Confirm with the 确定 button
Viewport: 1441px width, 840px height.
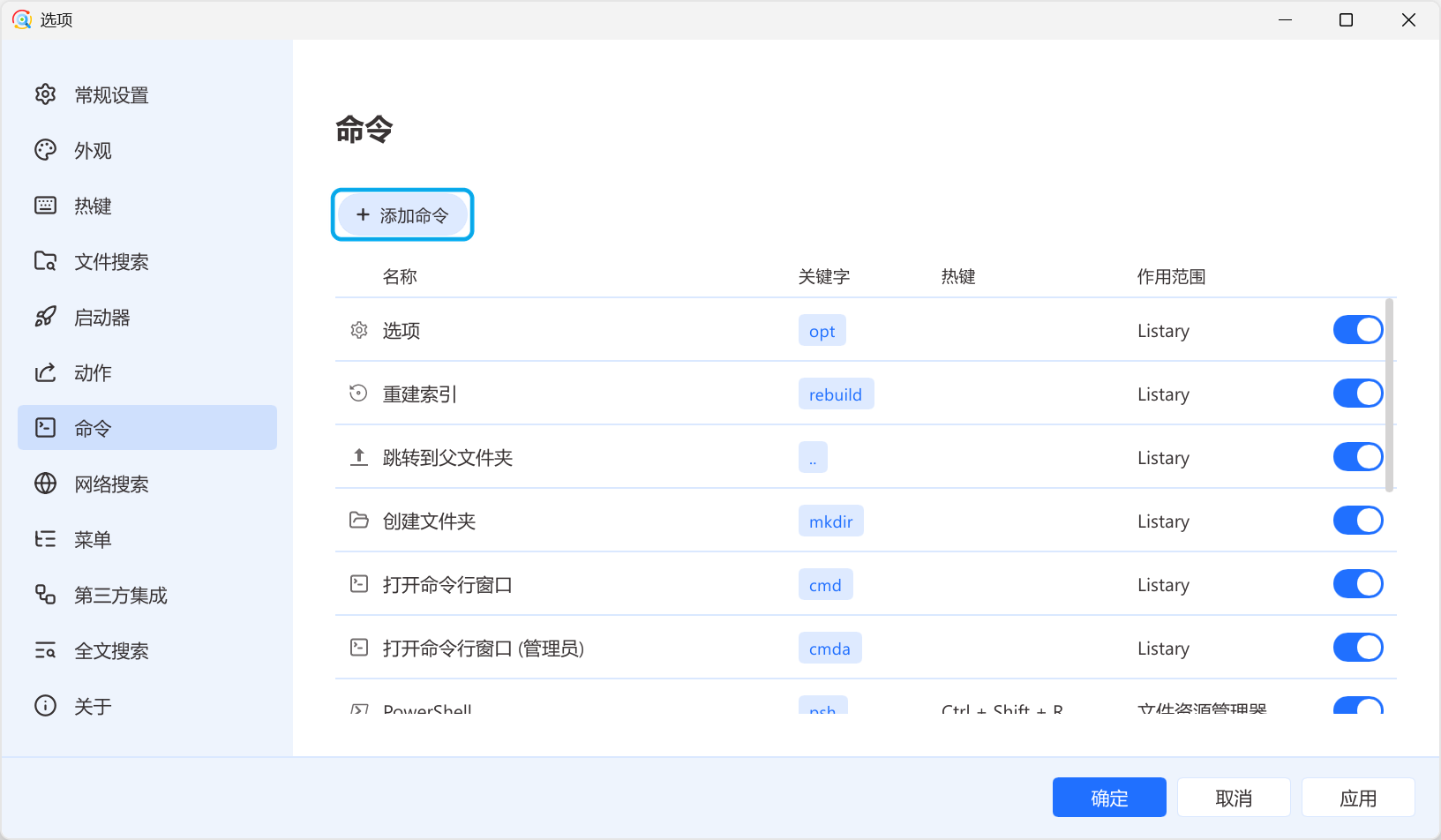click(1109, 798)
